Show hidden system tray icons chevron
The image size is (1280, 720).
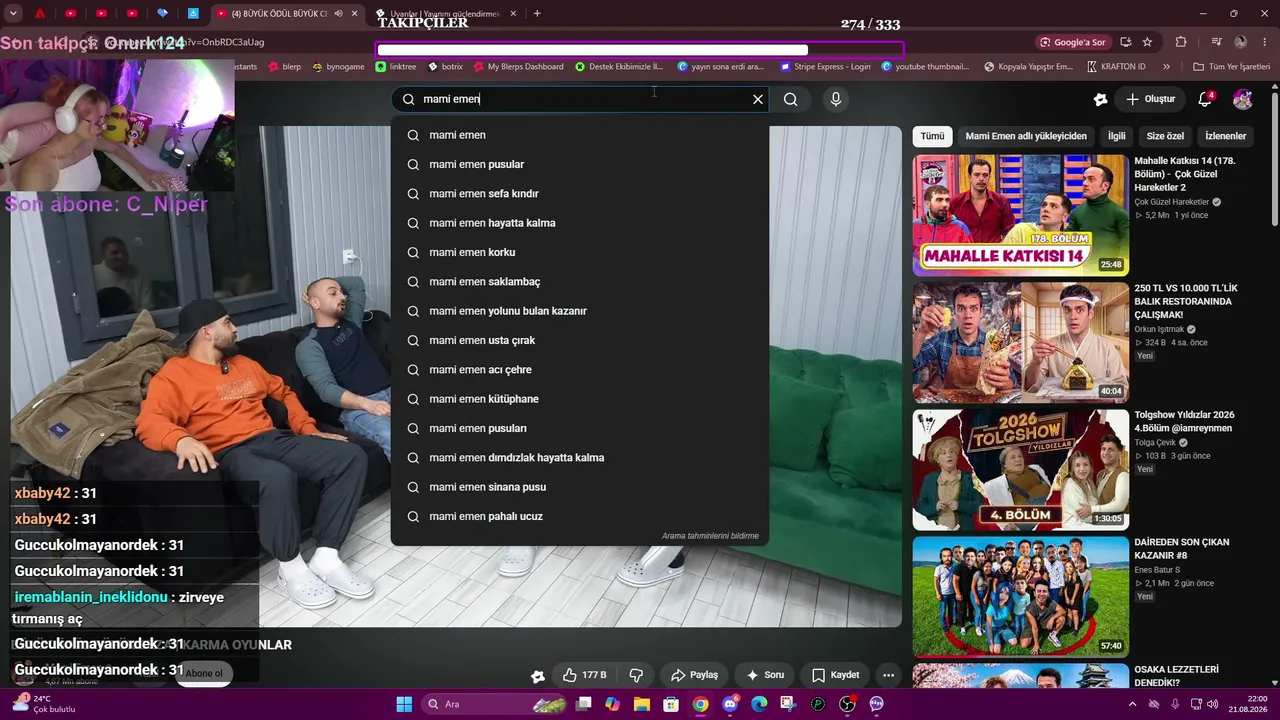coord(1133,704)
